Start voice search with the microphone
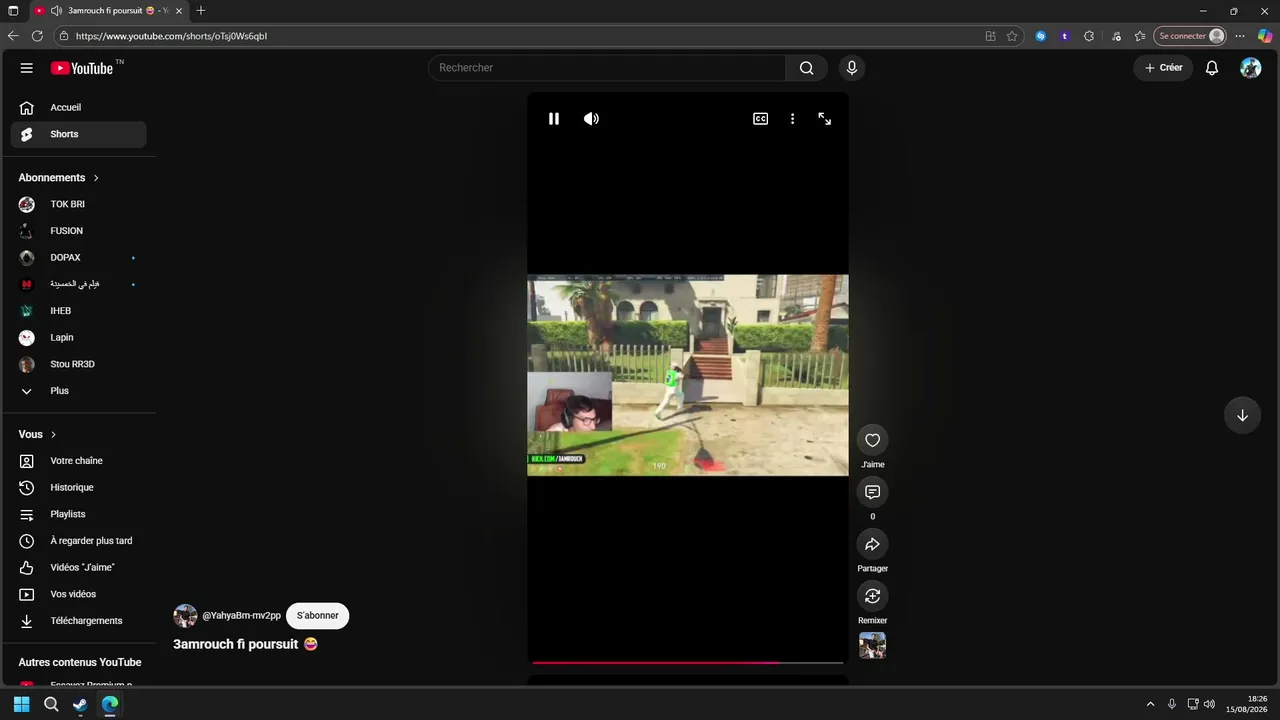Viewport: 1280px width, 720px height. coord(852,68)
